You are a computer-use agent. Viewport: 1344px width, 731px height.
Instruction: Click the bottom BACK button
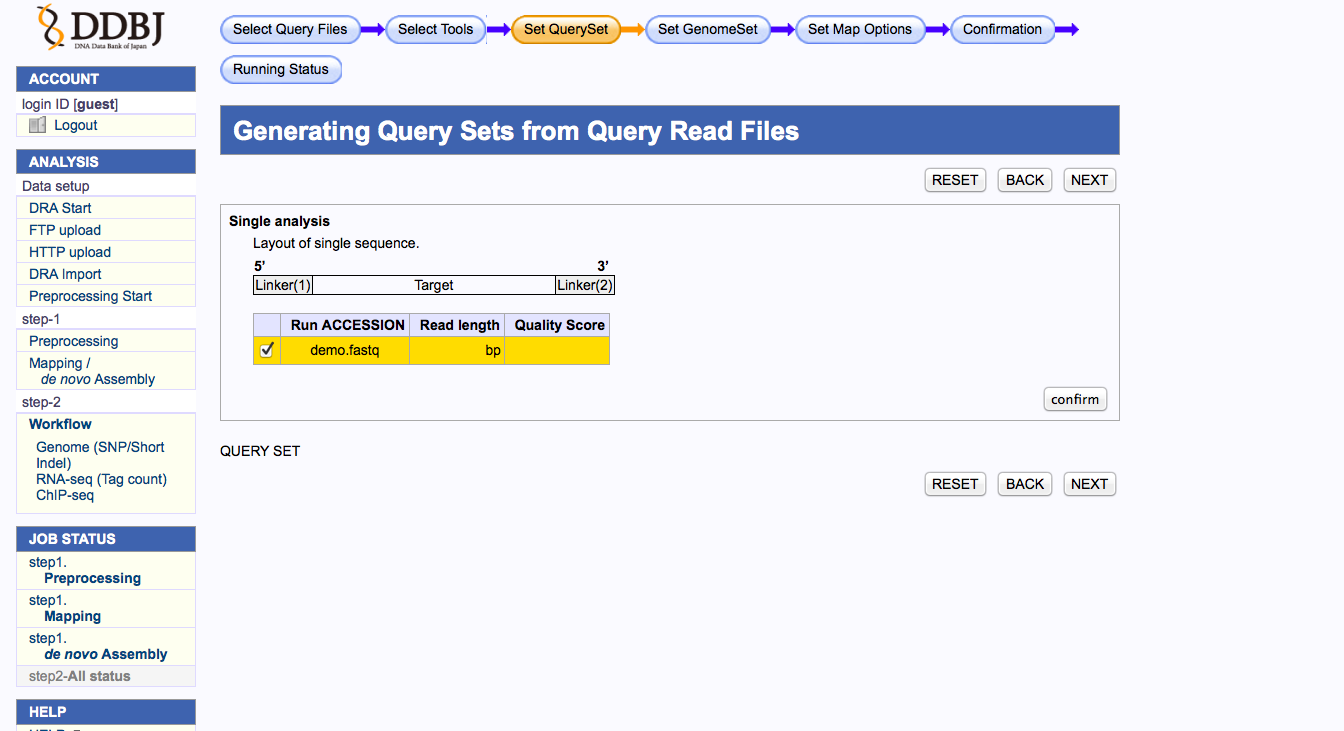tap(1025, 484)
